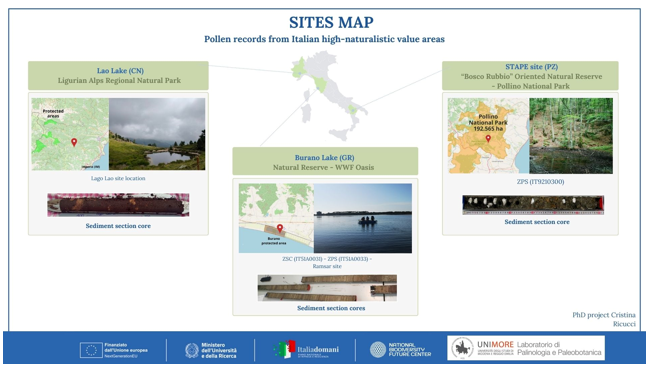Click the European Union flag logo
The width and height of the screenshot is (655, 381).
(x=91, y=350)
